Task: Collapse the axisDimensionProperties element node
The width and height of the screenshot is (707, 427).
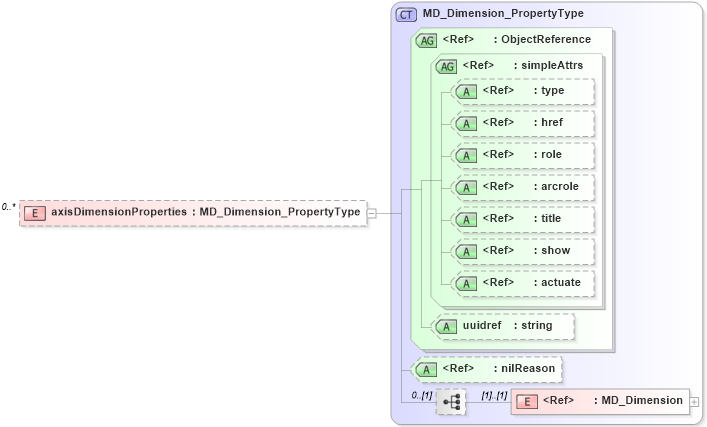Action: click(x=372, y=213)
